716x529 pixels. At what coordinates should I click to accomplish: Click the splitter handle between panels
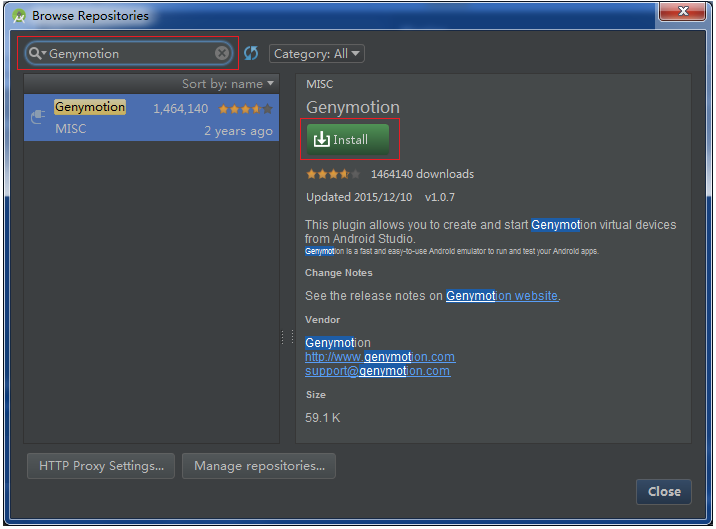click(287, 337)
